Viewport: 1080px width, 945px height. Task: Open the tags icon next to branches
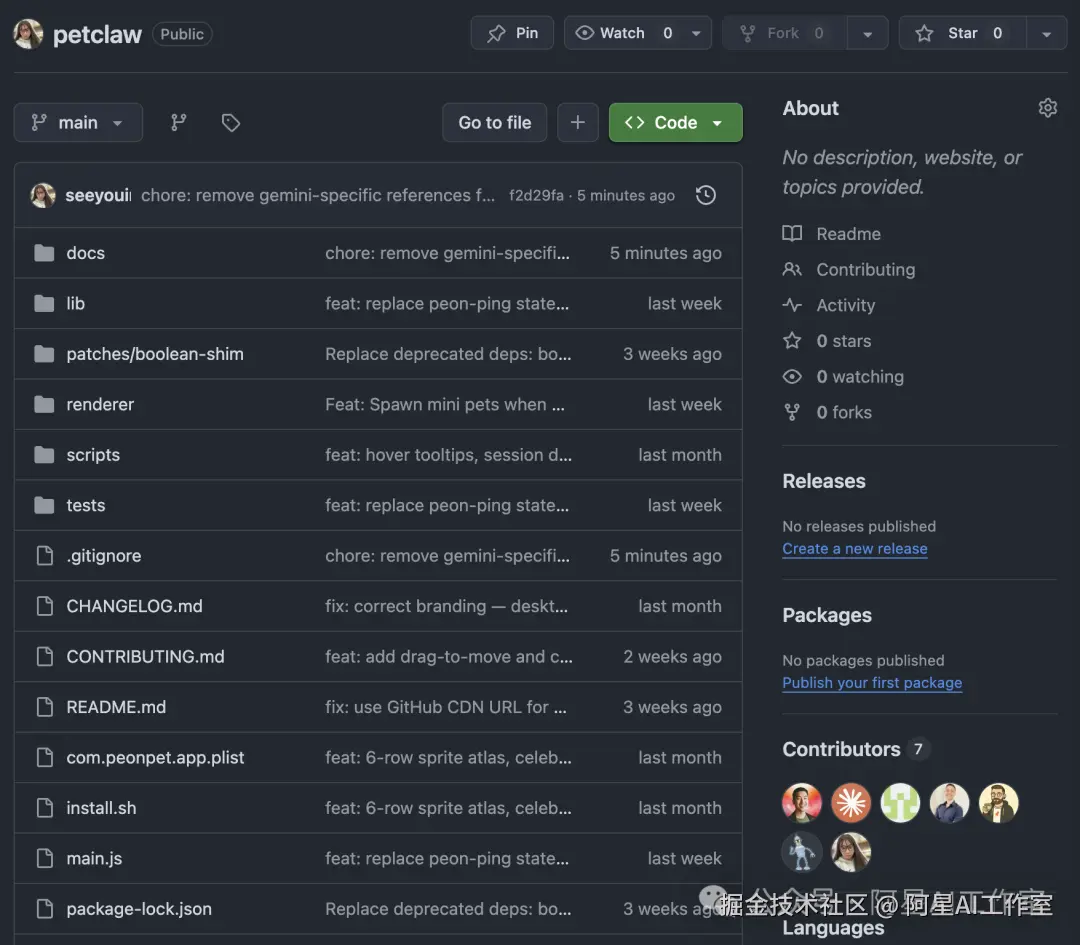(231, 123)
